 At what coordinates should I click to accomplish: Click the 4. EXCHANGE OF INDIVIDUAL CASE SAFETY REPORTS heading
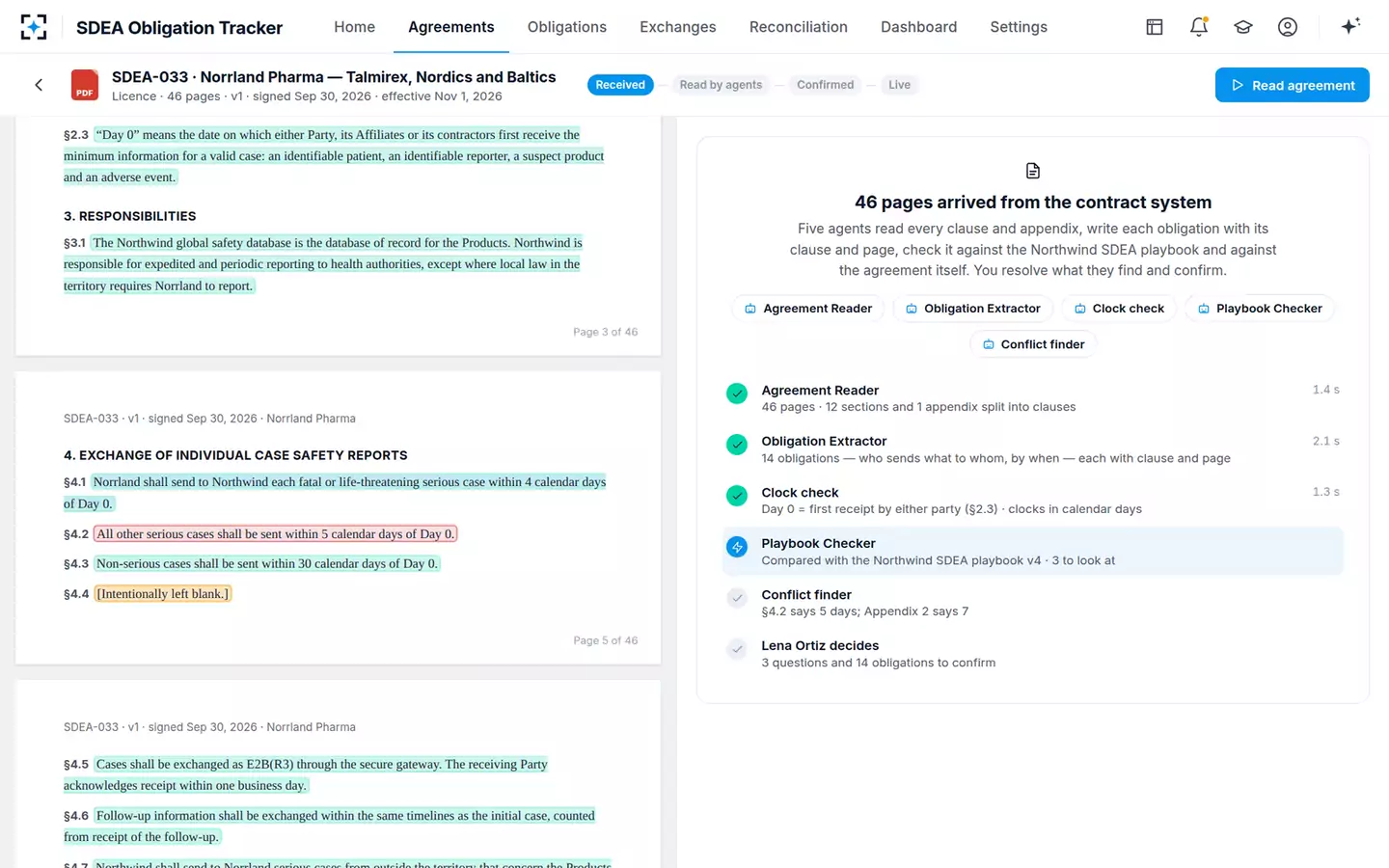[235, 455]
